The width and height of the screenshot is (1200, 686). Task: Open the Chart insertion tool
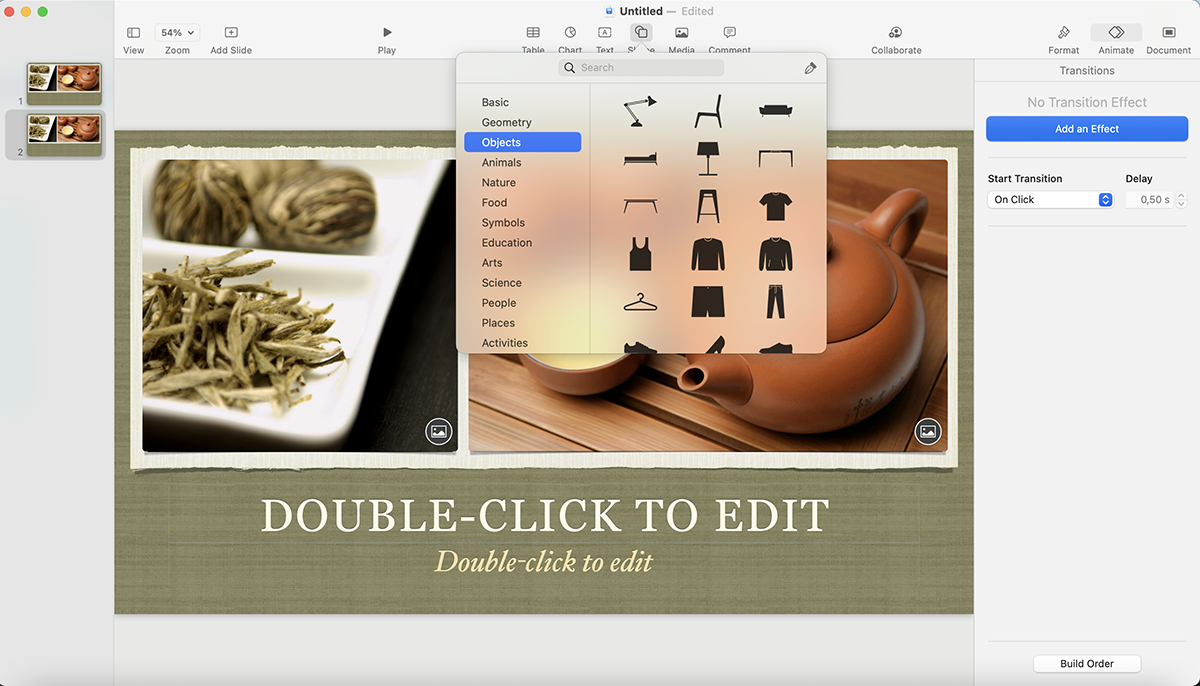[569, 38]
